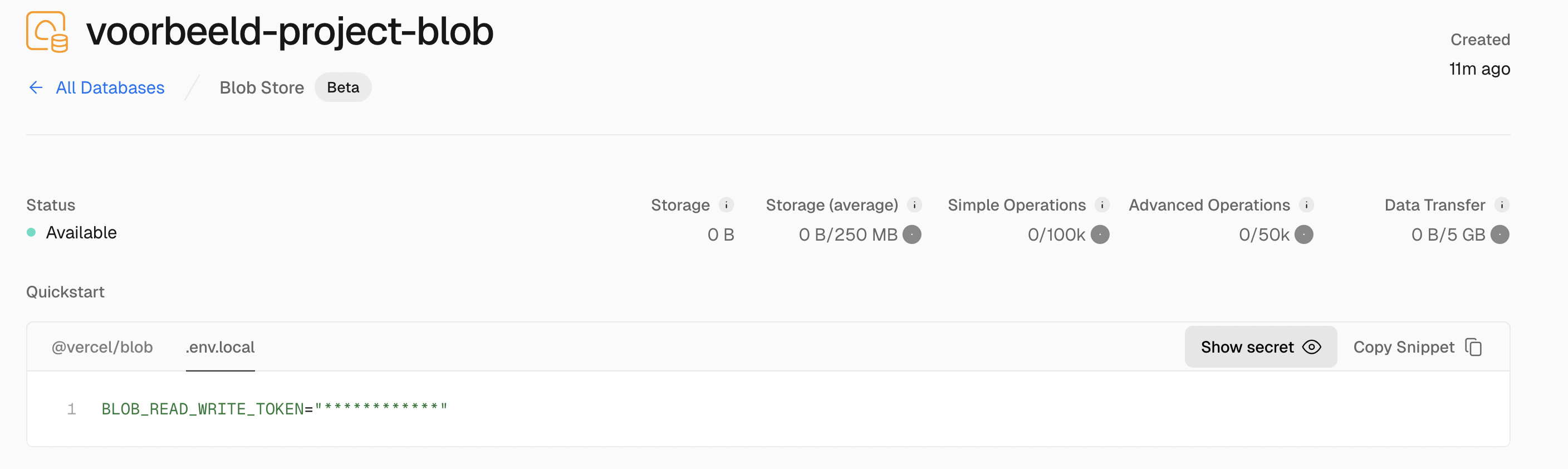1568x469 pixels.
Task: Open the Simple Operations info icon
Action: [x=1102, y=206]
